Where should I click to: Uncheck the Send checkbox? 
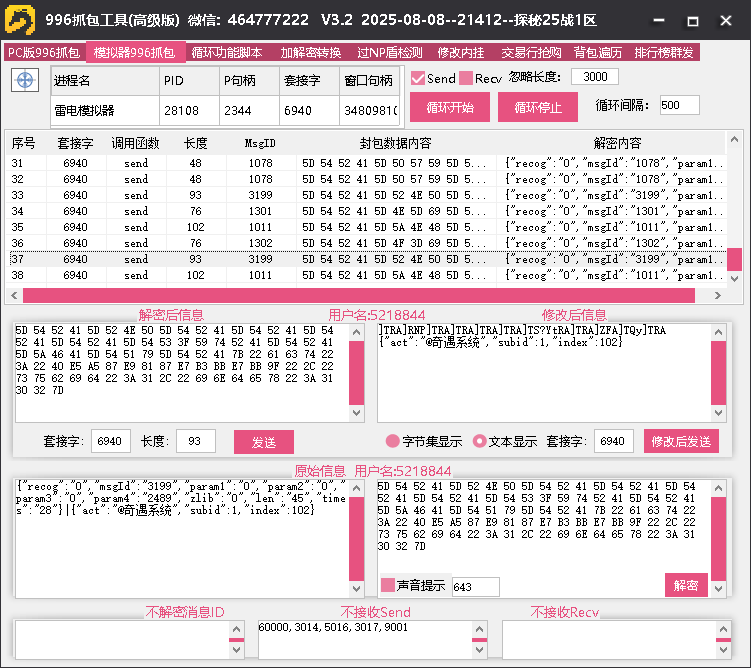pyautogui.click(x=418, y=78)
